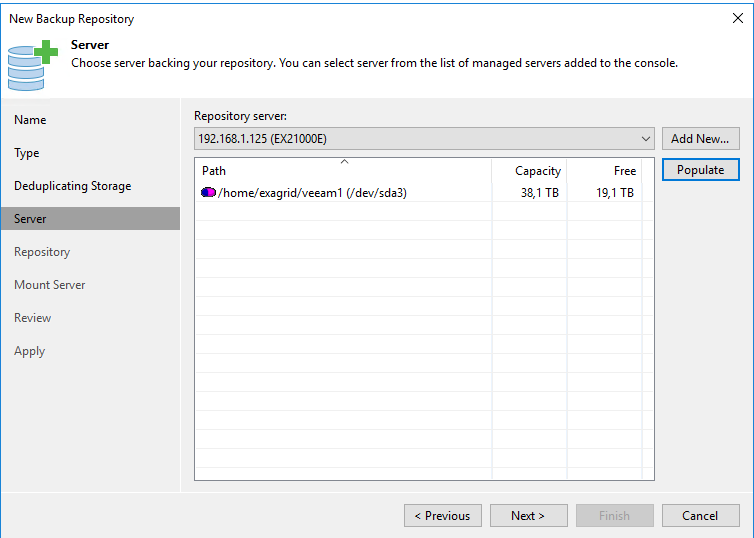The width and height of the screenshot is (754, 538).
Task: Select the Deduplicating Storage step
Action: pyautogui.click(x=73, y=186)
